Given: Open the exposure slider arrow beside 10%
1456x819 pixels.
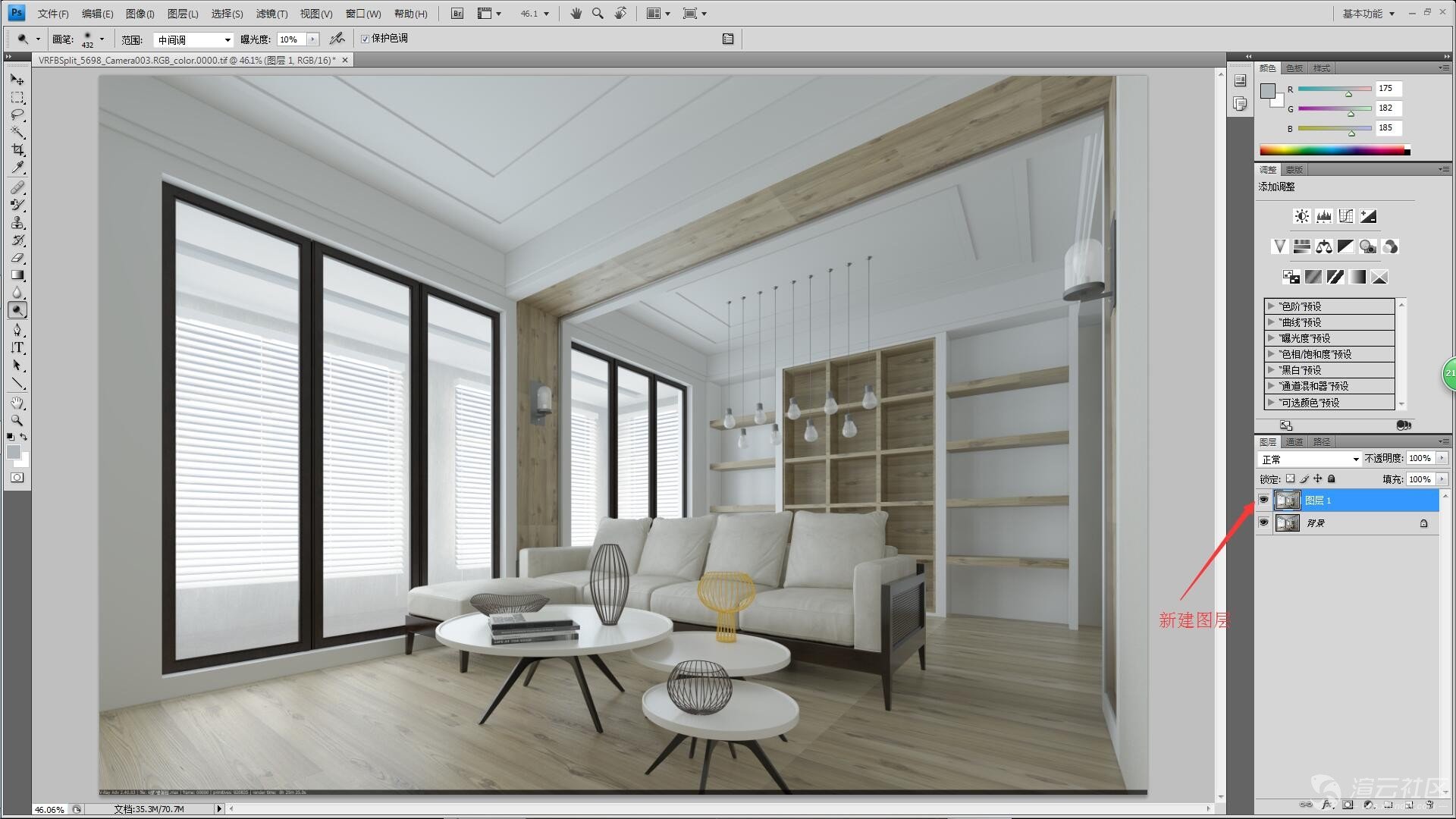Looking at the screenshot, I should click(313, 39).
